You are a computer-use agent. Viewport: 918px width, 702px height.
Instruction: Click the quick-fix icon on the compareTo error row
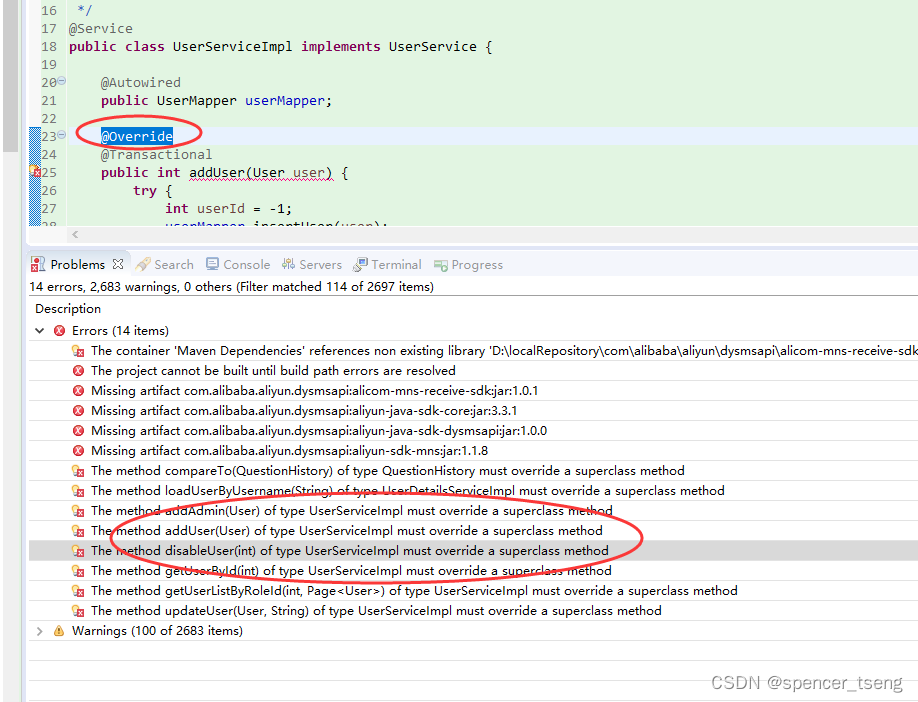point(78,470)
